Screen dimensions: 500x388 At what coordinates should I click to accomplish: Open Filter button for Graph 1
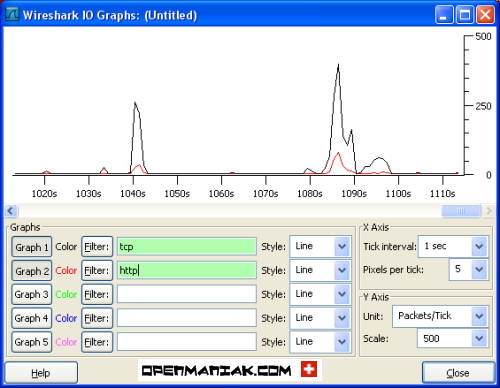click(x=97, y=247)
